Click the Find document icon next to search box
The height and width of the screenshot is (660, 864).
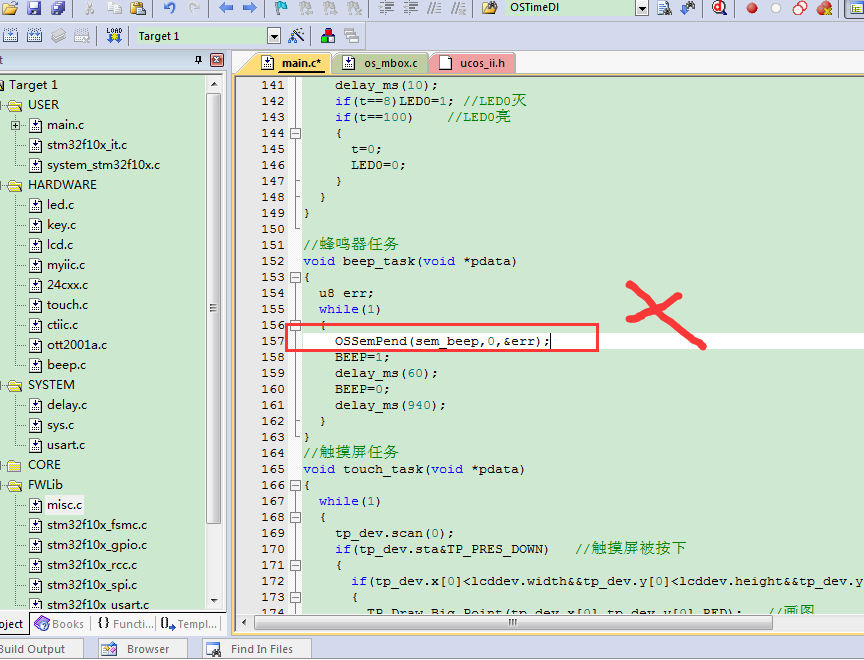pos(665,8)
